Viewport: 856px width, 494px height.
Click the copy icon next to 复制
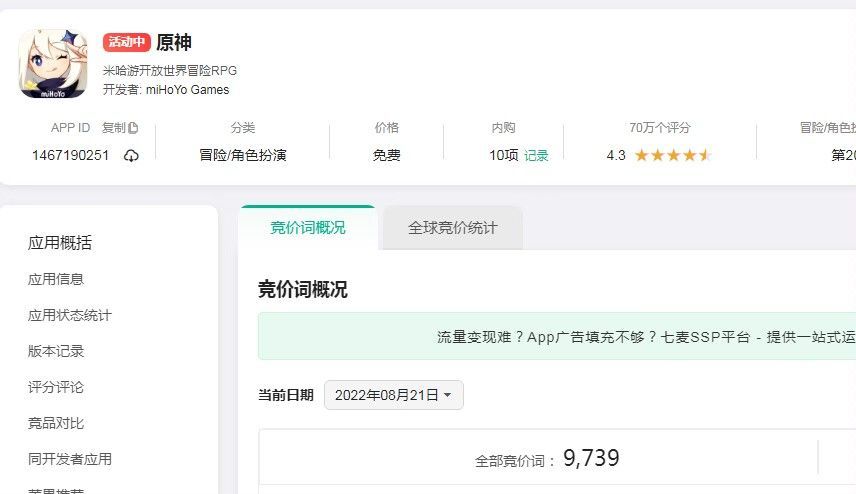pyautogui.click(x=133, y=128)
